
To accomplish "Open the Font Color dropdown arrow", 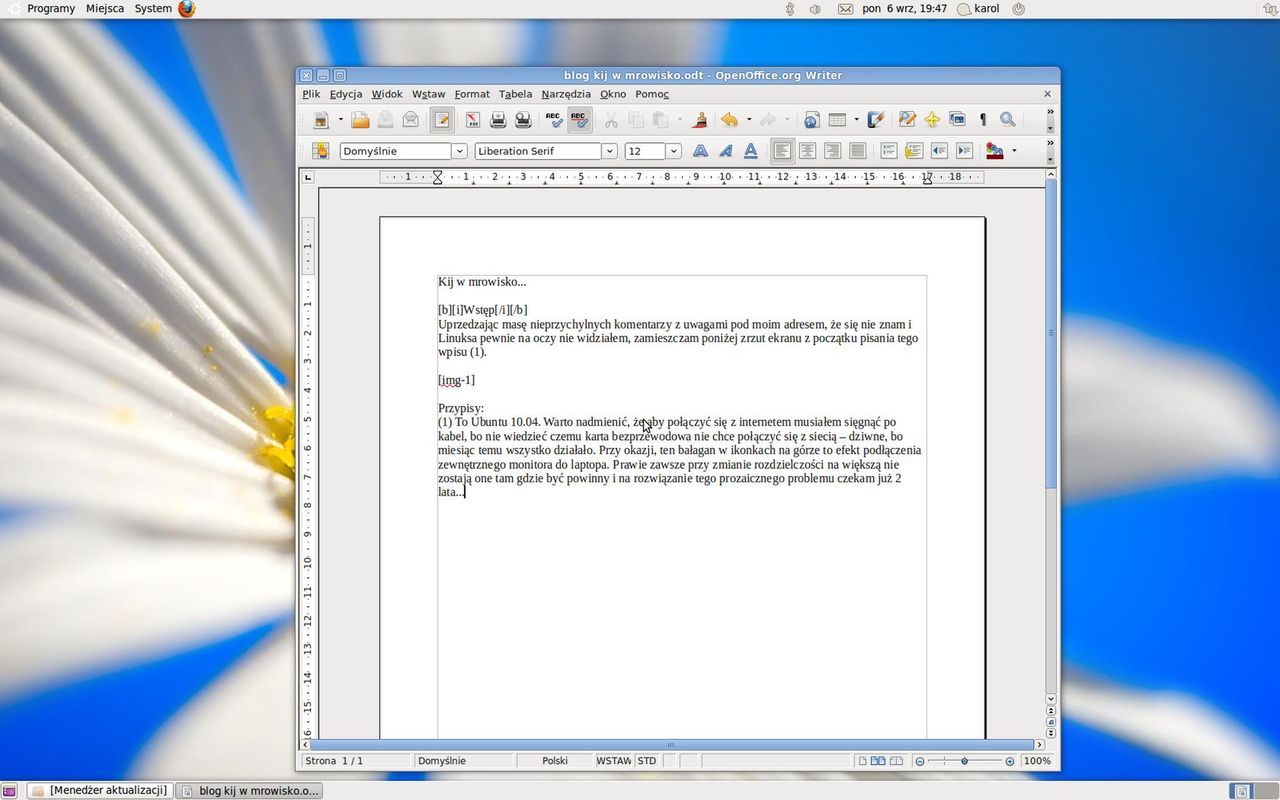I will pyautogui.click(x=1014, y=151).
